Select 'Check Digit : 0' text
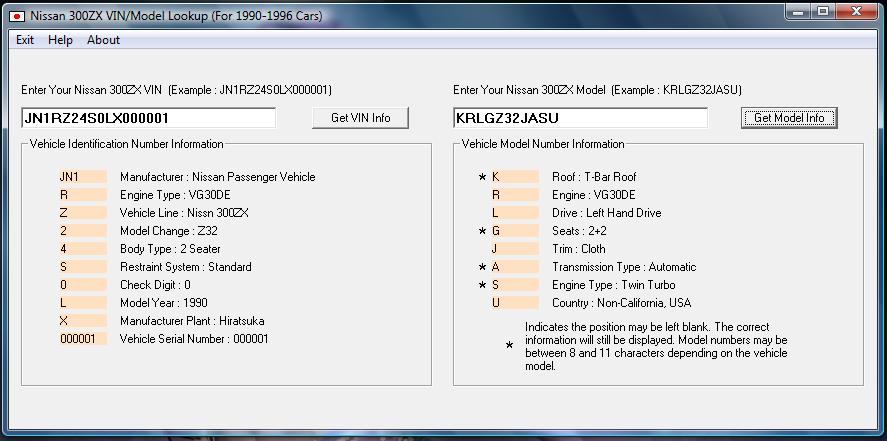The width and height of the screenshot is (887, 441). point(156,285)
